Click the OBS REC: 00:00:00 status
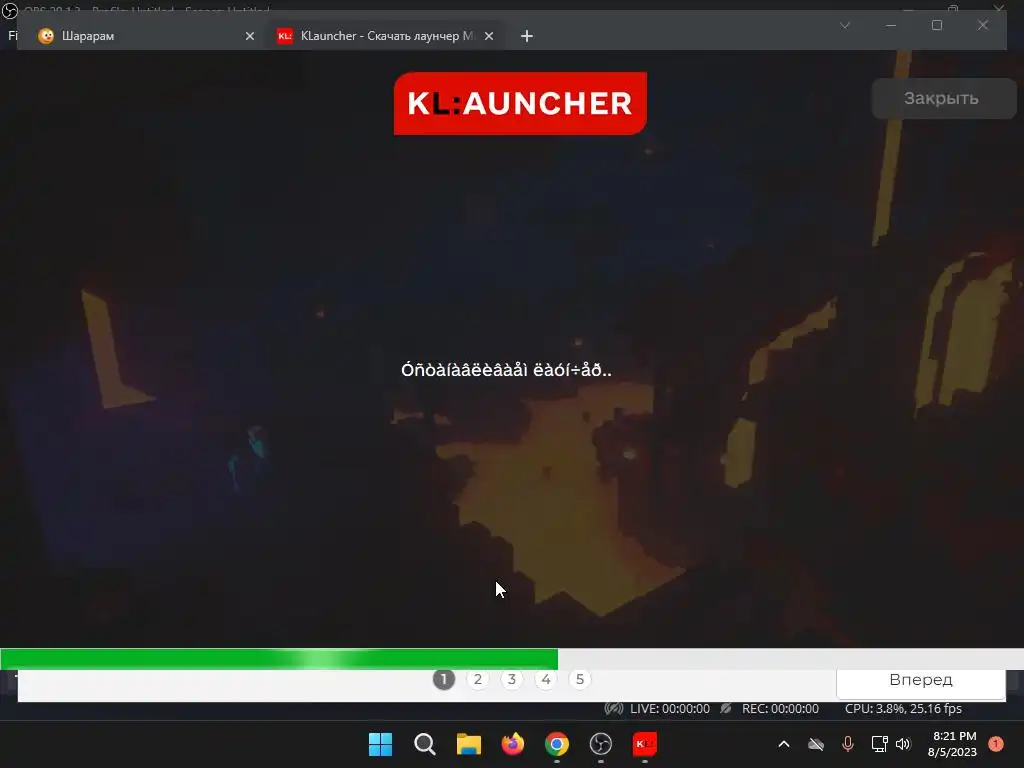The height and width of the screenshot is (768, 1024). (x=780, y=709)
